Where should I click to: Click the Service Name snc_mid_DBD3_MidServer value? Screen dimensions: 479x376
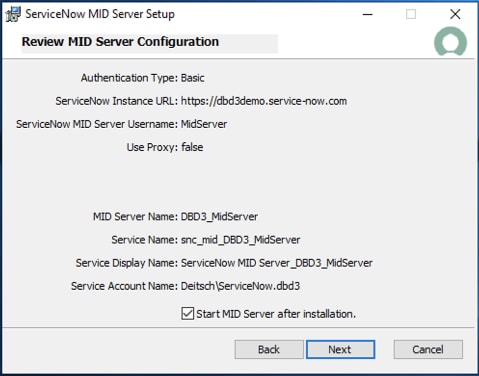[x=241, y=240]
